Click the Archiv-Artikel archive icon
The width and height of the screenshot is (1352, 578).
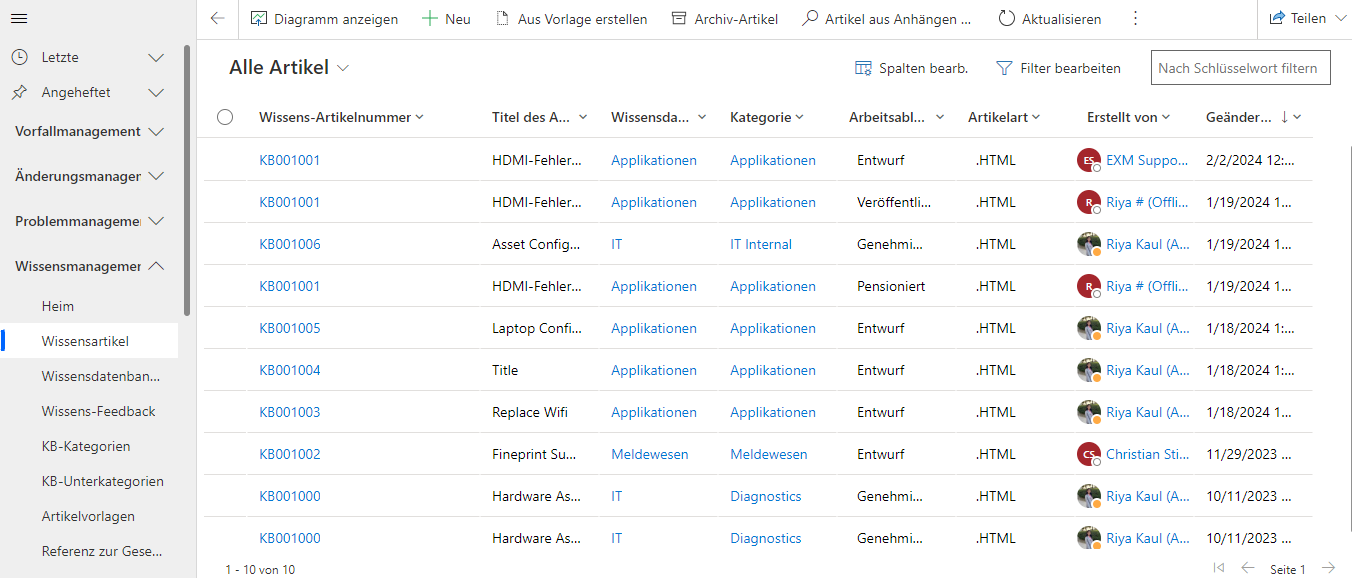tap(679, 19)
